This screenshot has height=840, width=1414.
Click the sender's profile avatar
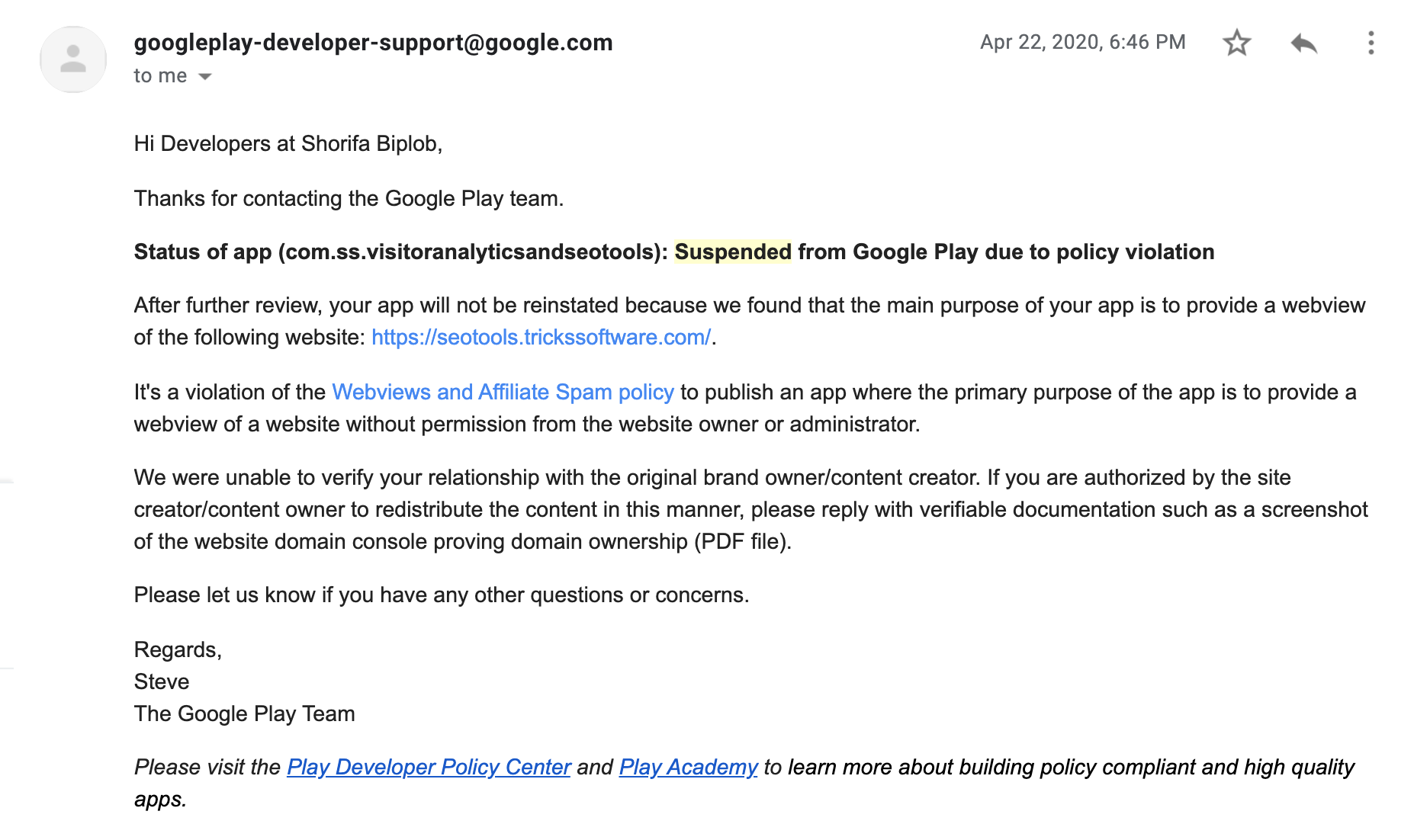coord(73,59)
